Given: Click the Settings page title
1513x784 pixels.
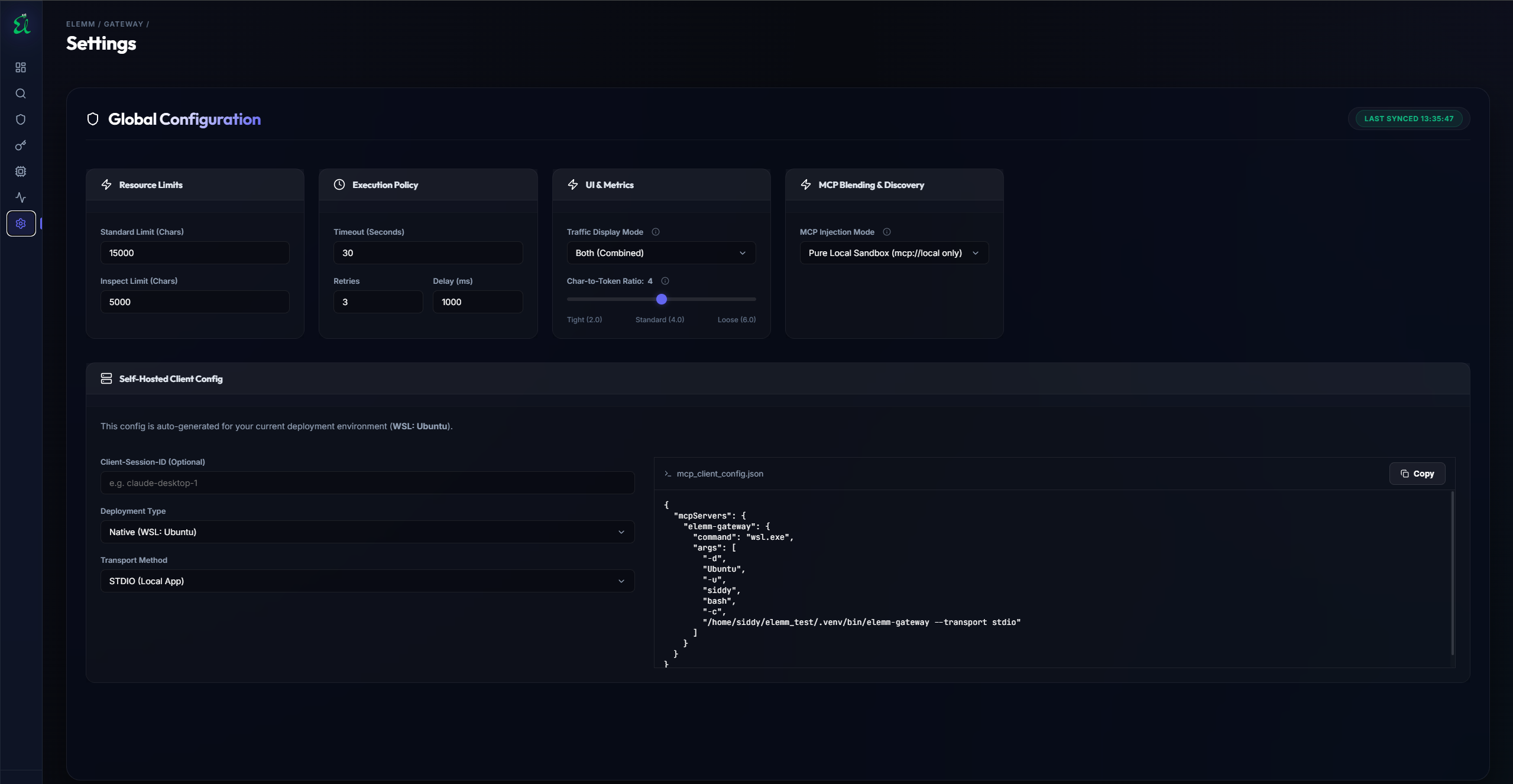Looking at the screenshot, I should [101, 44].
